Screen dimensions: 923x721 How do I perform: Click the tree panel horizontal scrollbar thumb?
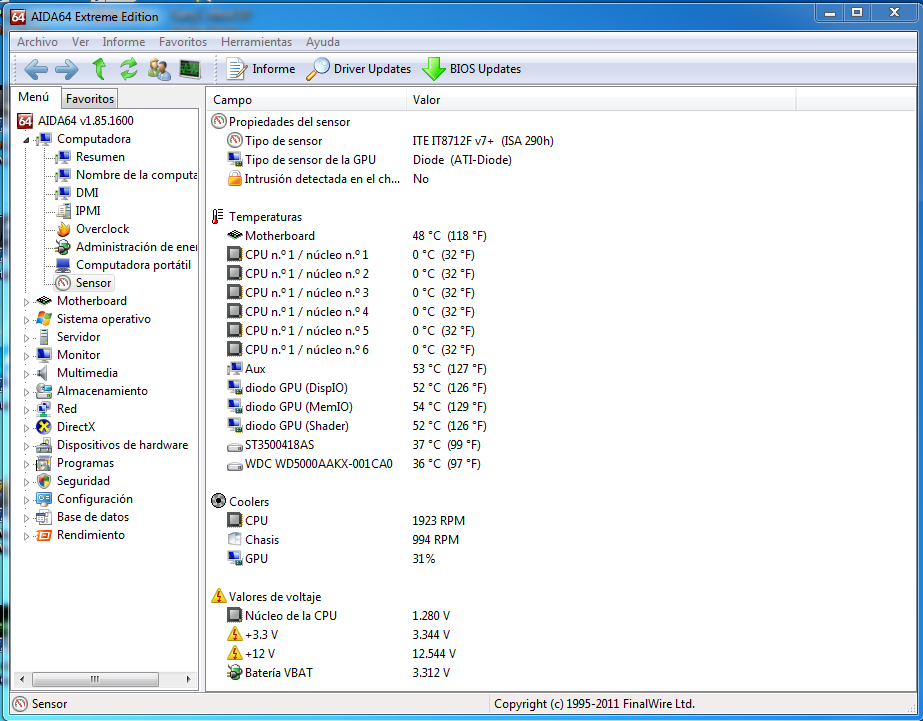(x=95, y=679)
